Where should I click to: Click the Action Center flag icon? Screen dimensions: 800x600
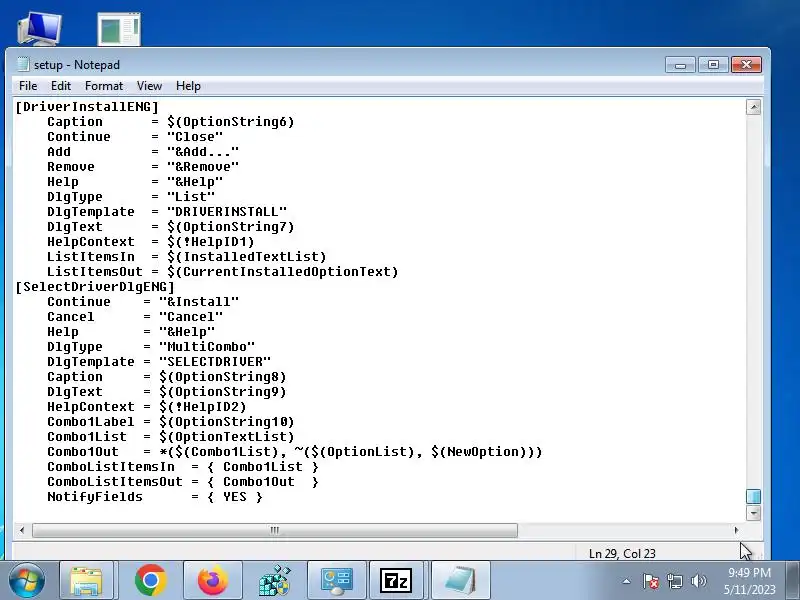click(x=651, y=581)
